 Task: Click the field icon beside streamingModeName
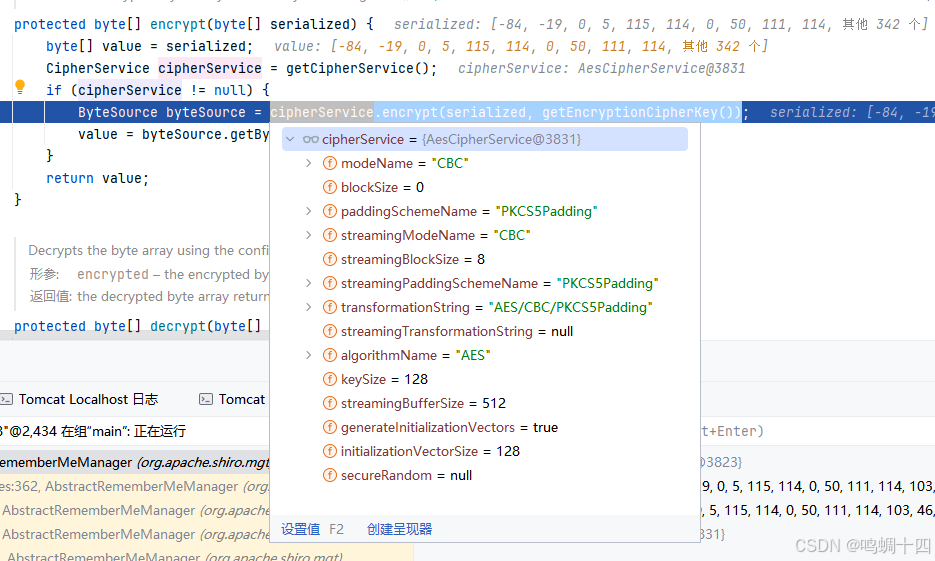pyautogui.click(x=330, y=235)
